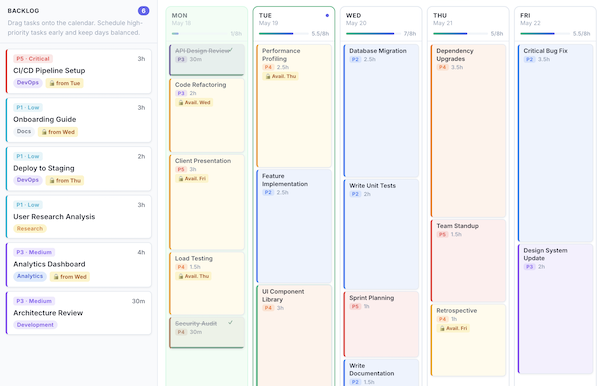Select the MON May 18 column header
Screen dimensions: 600x386
(207, 24)
